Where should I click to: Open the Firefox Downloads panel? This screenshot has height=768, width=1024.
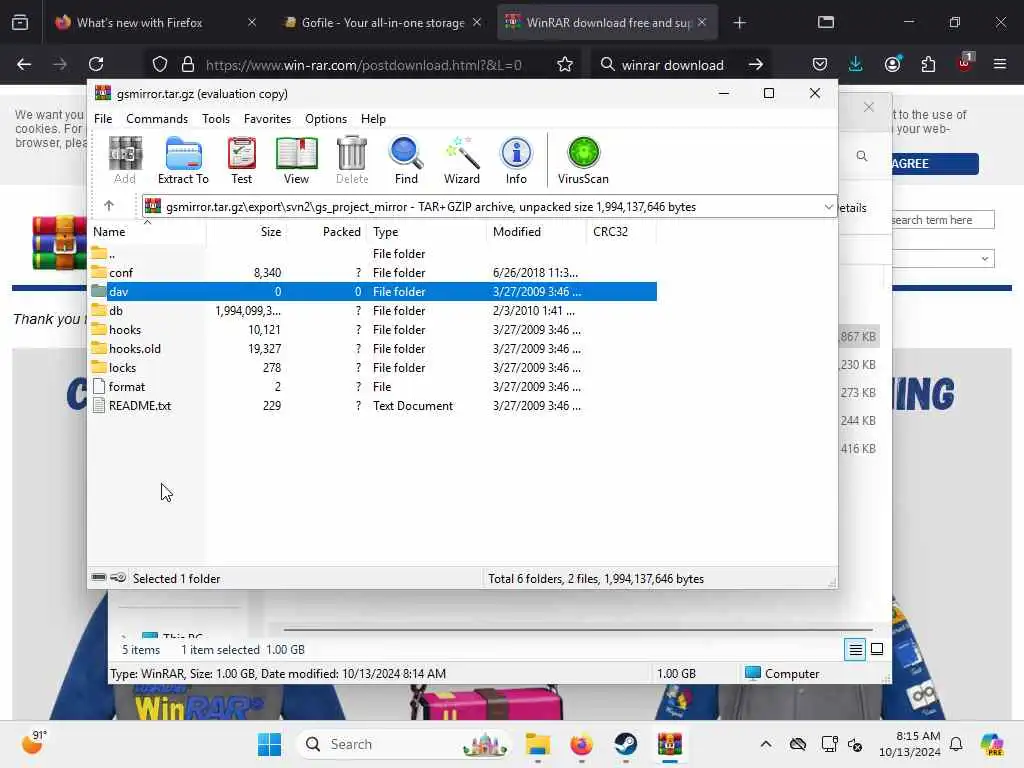(856, 64)
